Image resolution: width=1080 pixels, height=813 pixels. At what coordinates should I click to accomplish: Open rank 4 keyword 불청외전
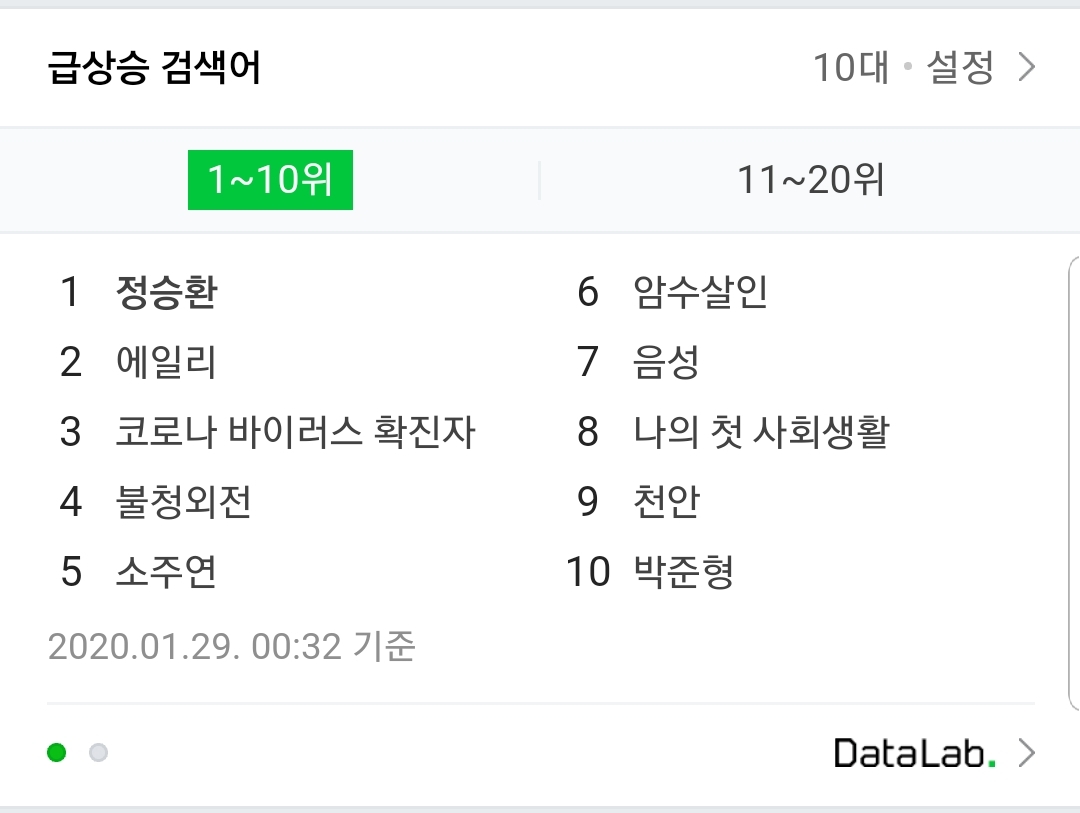(x=183, y=502)
